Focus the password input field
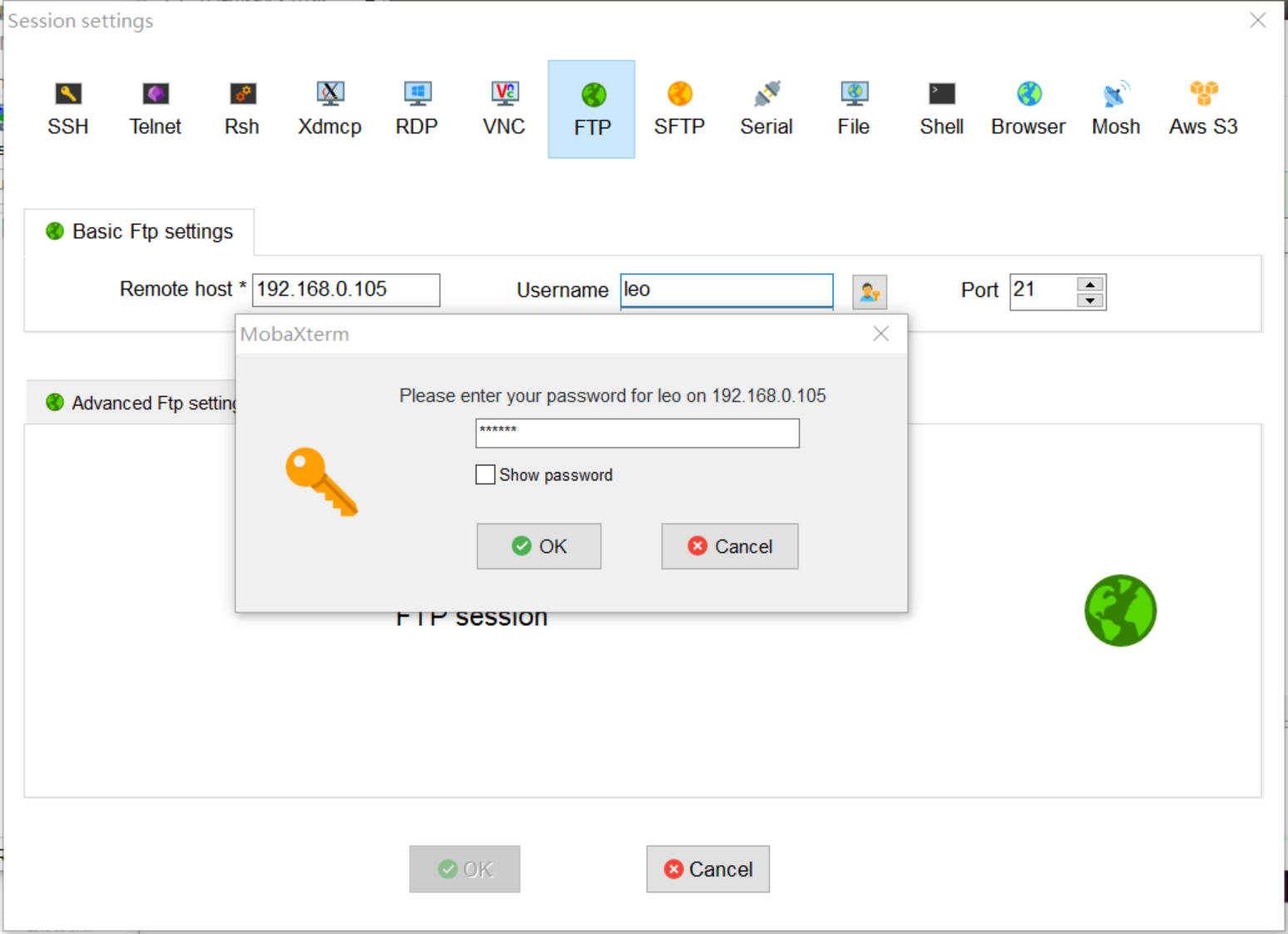 click(637, 433)
